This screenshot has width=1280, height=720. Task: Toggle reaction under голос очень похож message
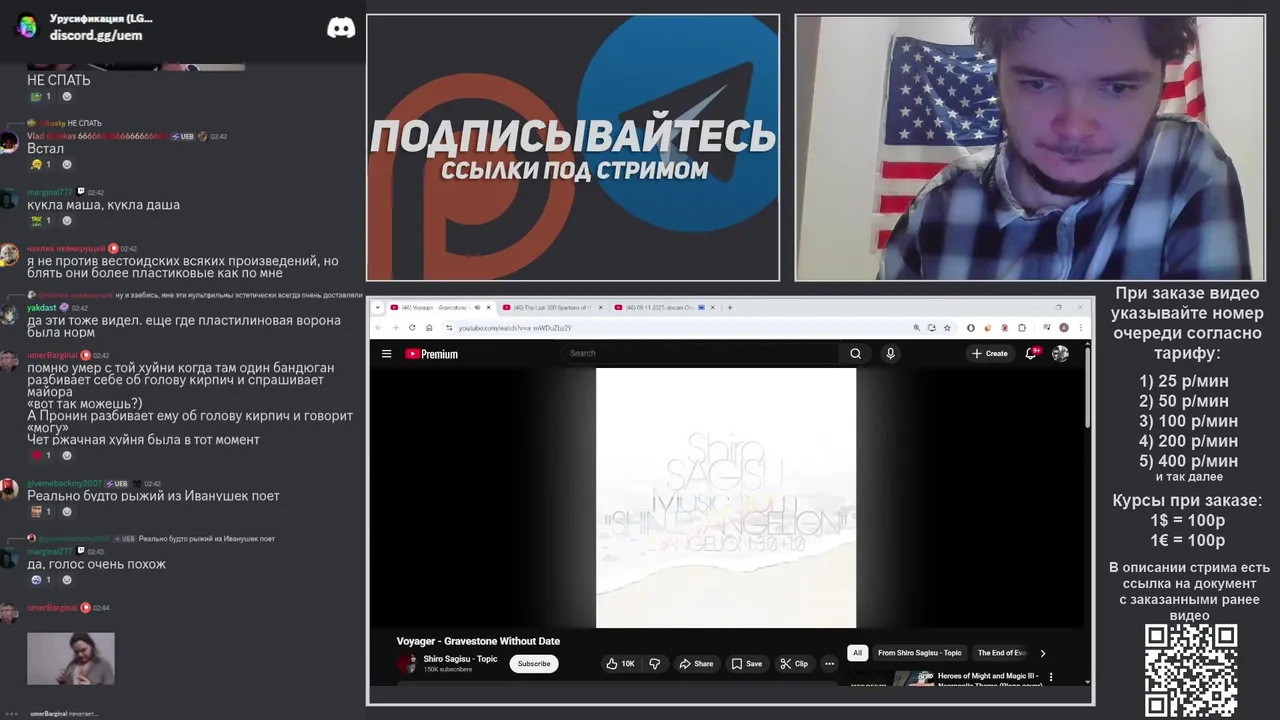pyautogui.click(x=41, y=580)
